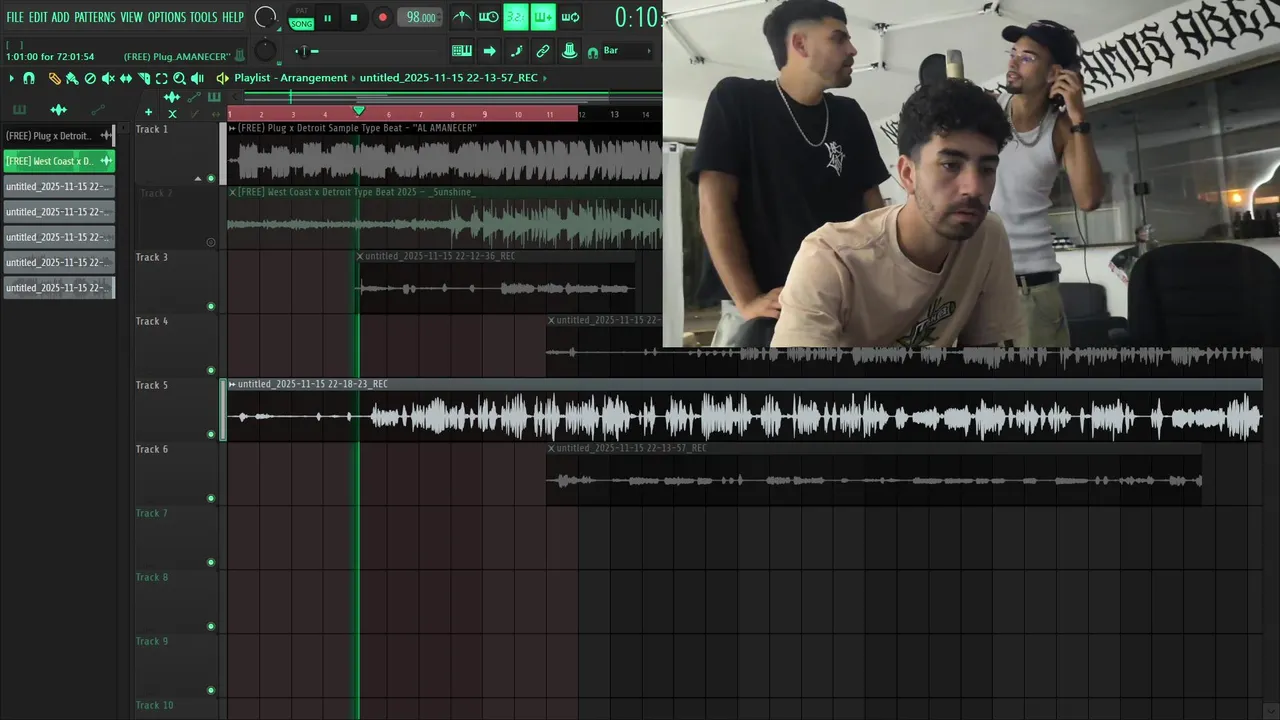Pause playback with the pause button
1280x720 pixels.
(x=327, y=17)
